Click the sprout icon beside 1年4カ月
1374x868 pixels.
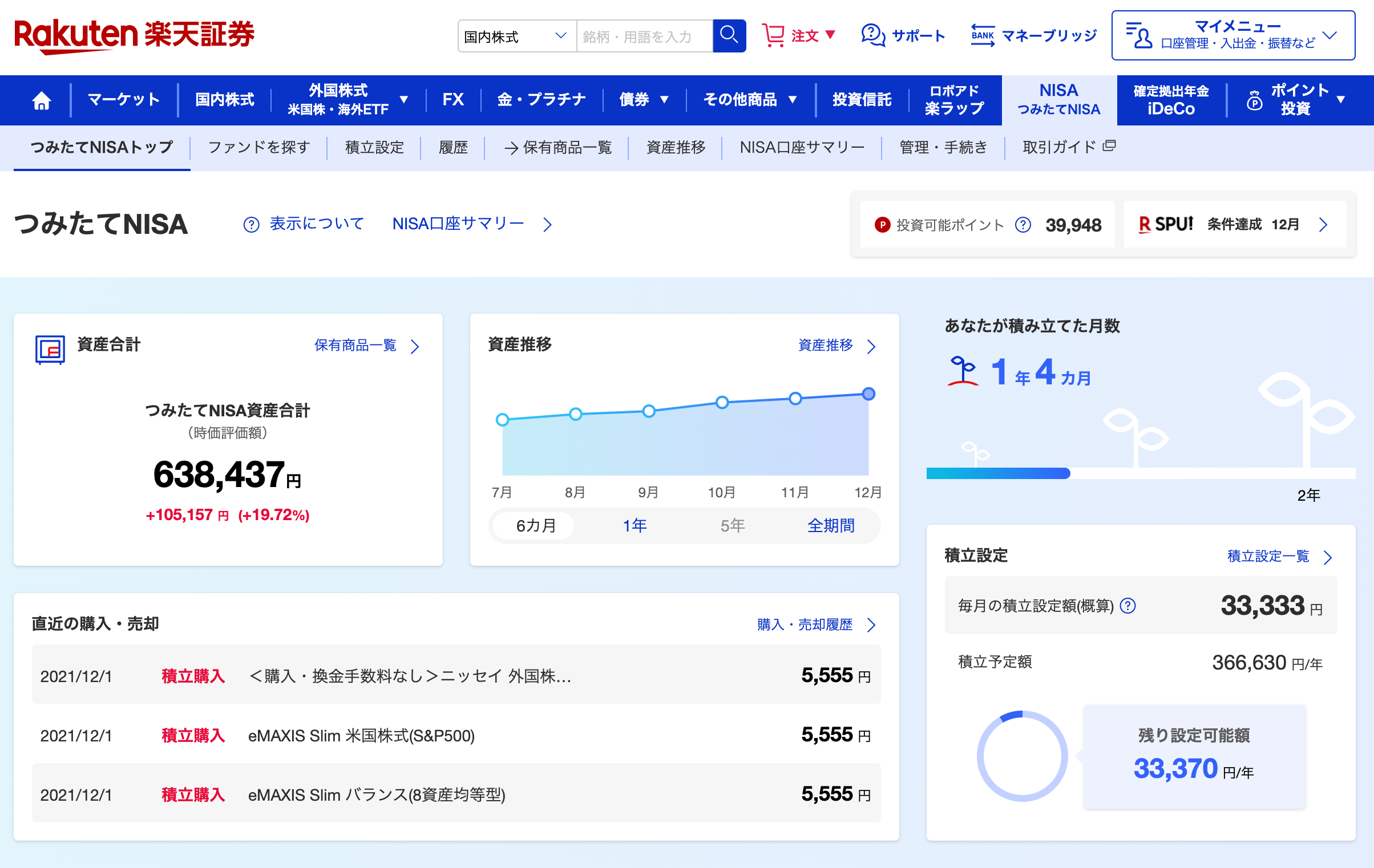pyautogui.click(x=963, y=371)
